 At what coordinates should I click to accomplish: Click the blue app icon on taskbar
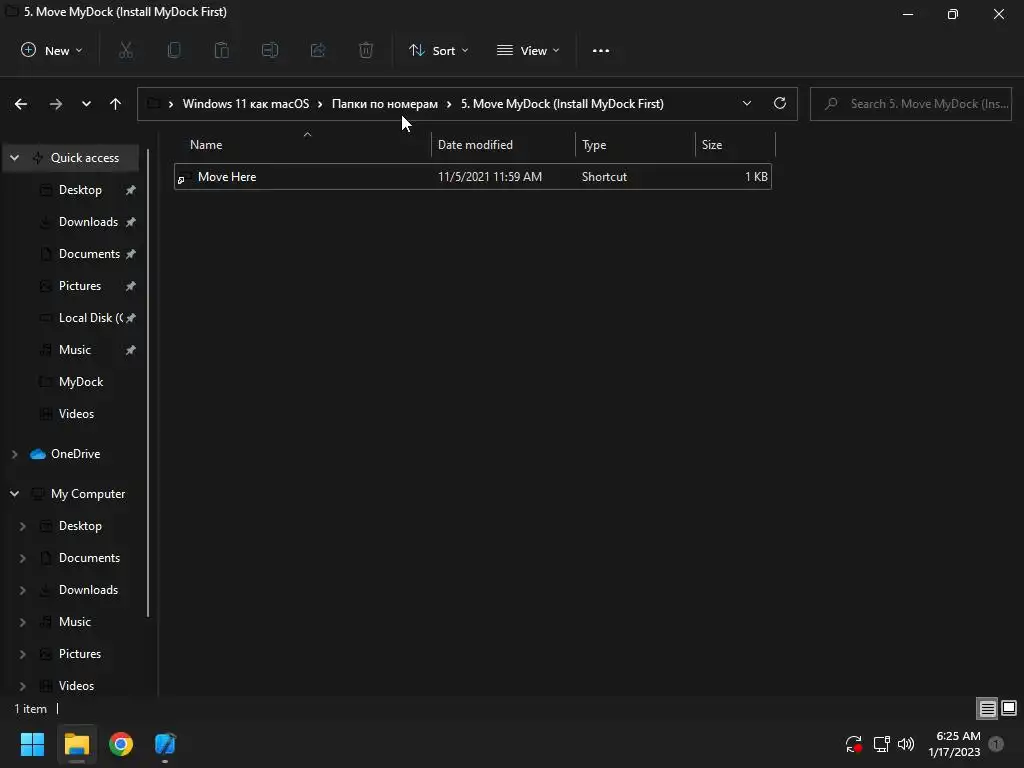coord(165,744)
